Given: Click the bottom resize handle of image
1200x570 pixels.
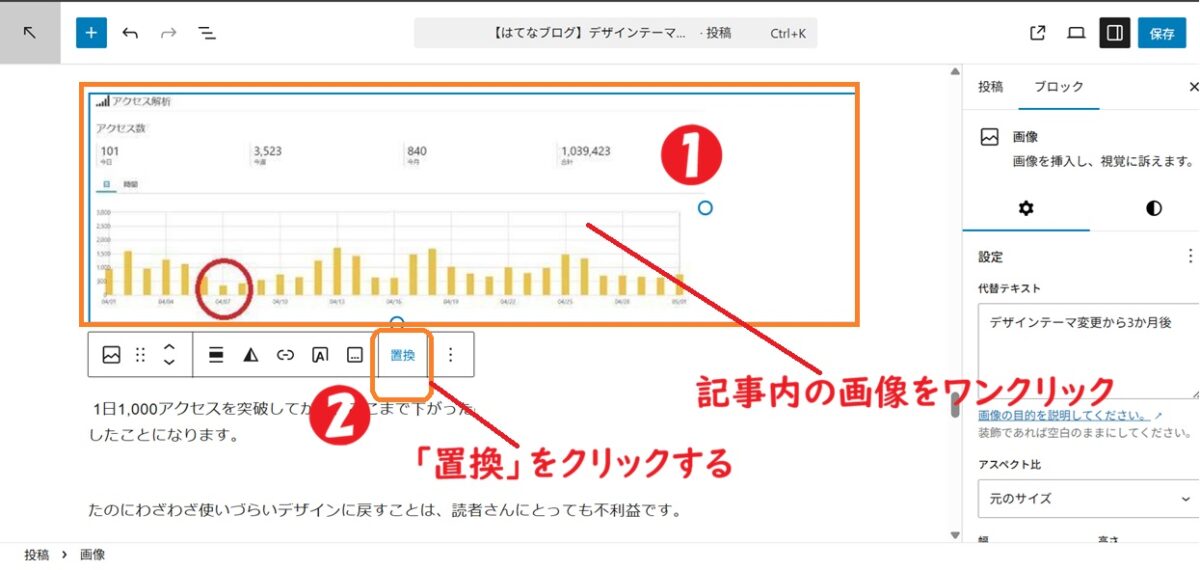Looking at the screenshot, I should click(x=397, y=322).
